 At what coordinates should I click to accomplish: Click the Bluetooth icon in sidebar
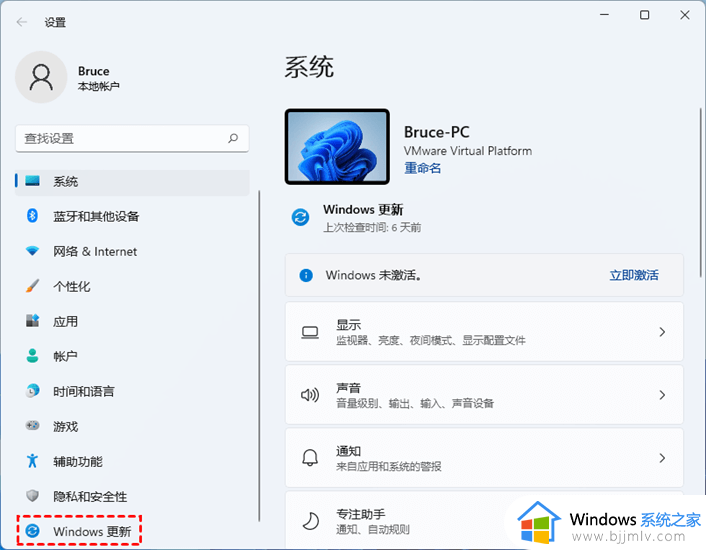click(x=32, y=216)
